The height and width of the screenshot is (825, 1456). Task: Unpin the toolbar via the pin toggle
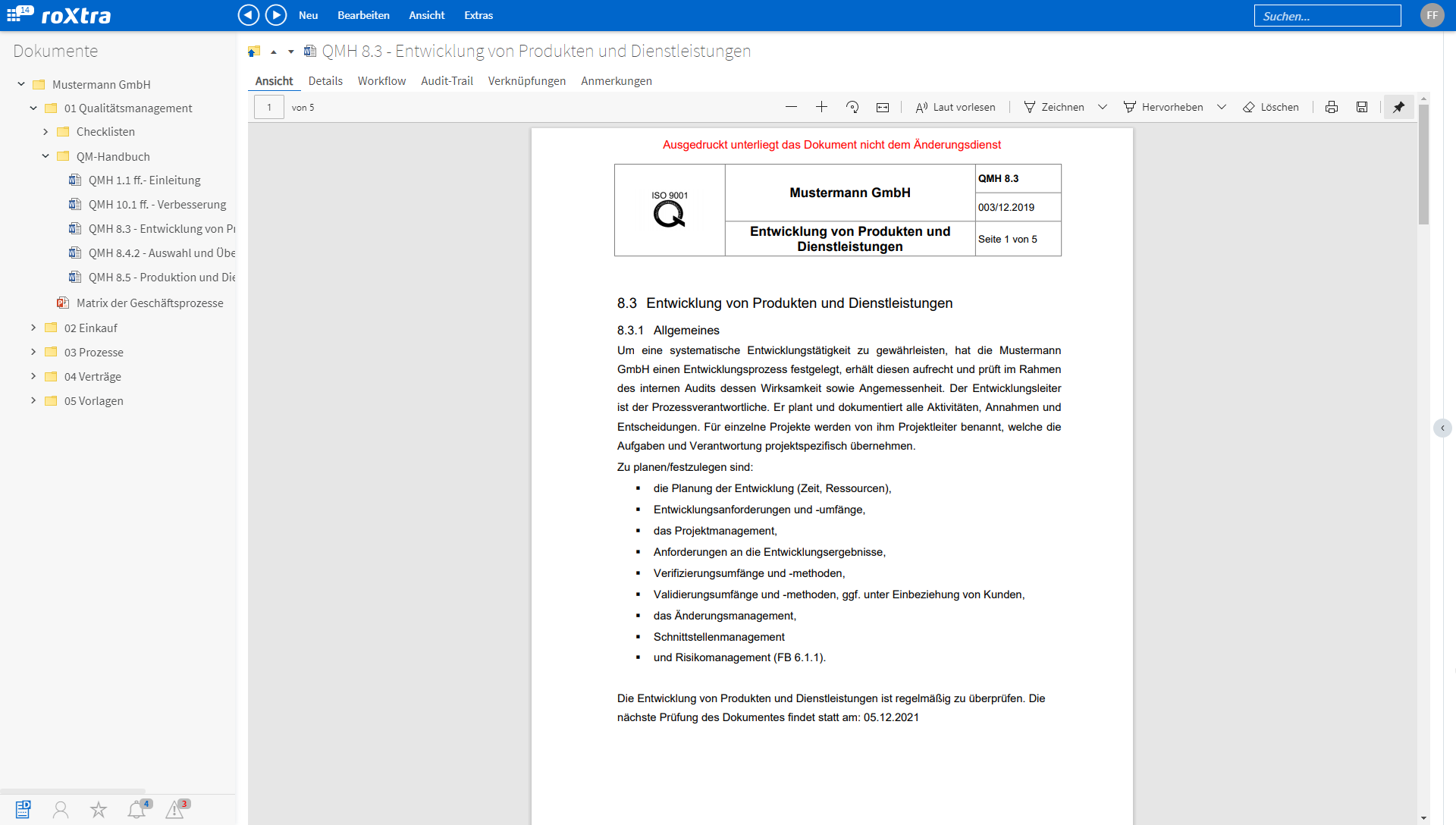(1398, 107)
